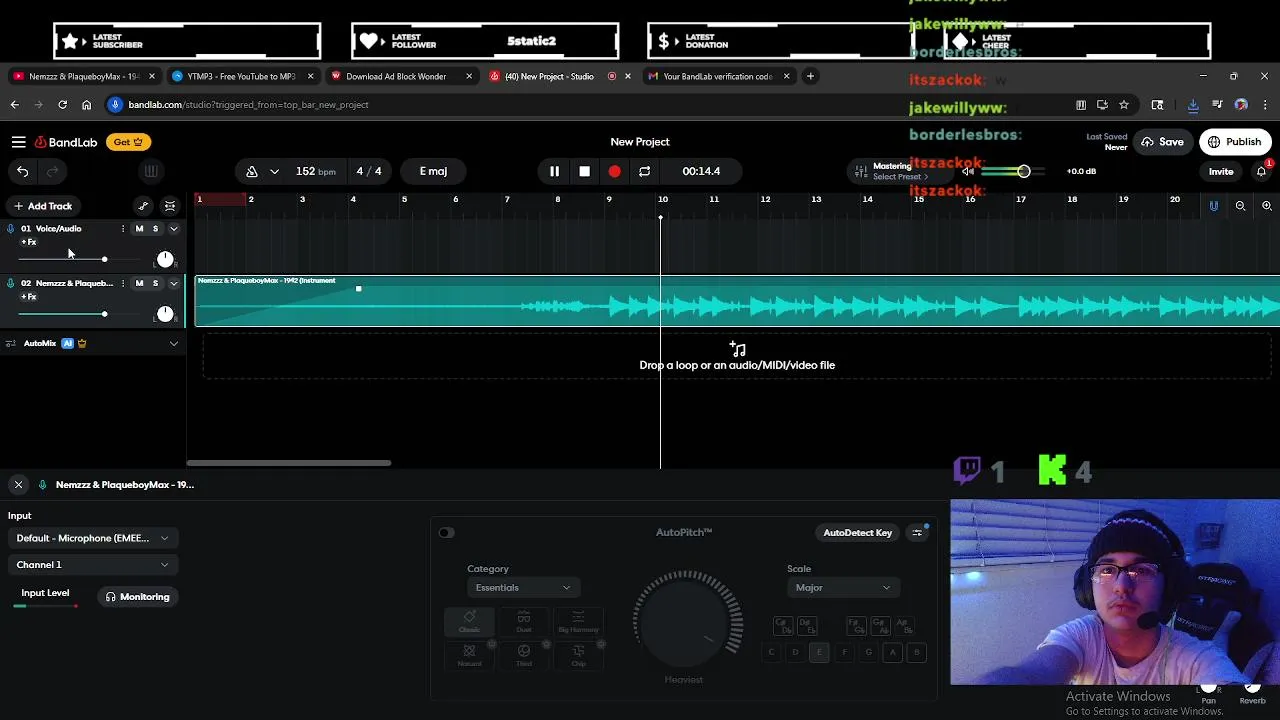The width and height of the screenshot is (1280, 720).
Task: Toggle the loop cycle mode
Action: 644,171
